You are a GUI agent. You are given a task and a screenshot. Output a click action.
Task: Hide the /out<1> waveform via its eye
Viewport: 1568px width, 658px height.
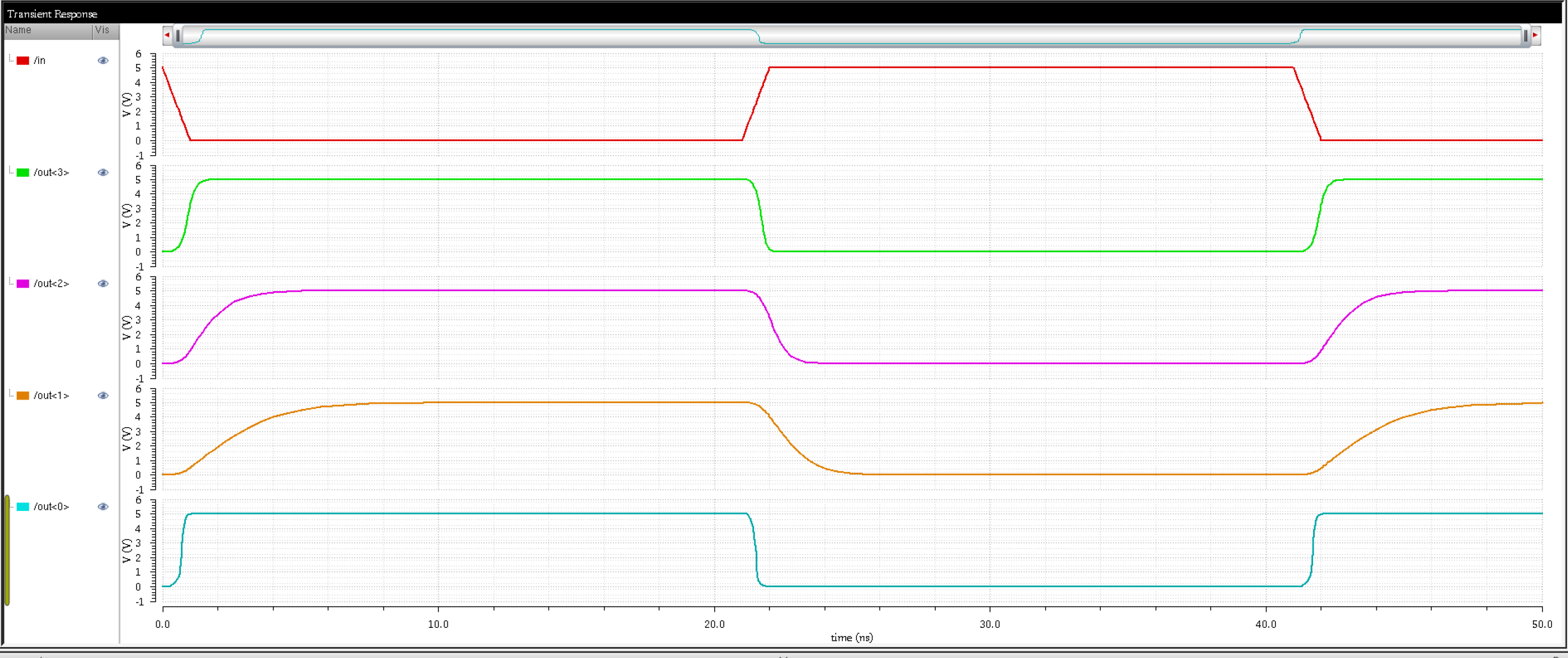[x=103, y=396]
